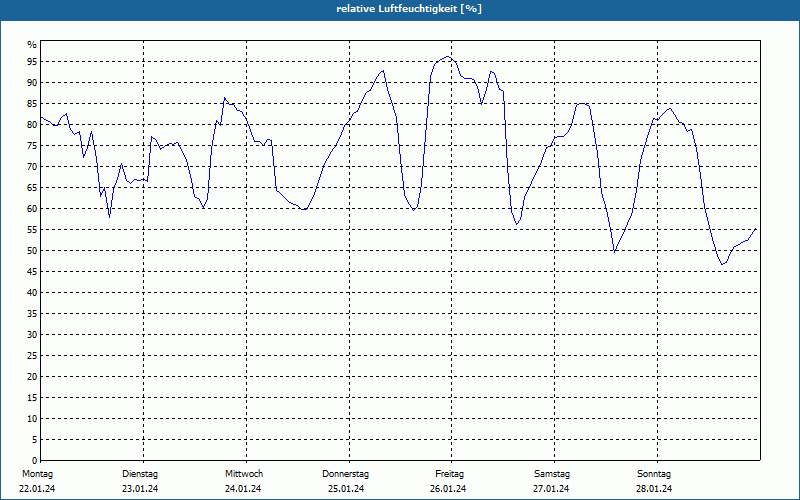This screenshot has height=500, width=800.
Task: Select the Mittwoch day label
Action: [244, 474]
